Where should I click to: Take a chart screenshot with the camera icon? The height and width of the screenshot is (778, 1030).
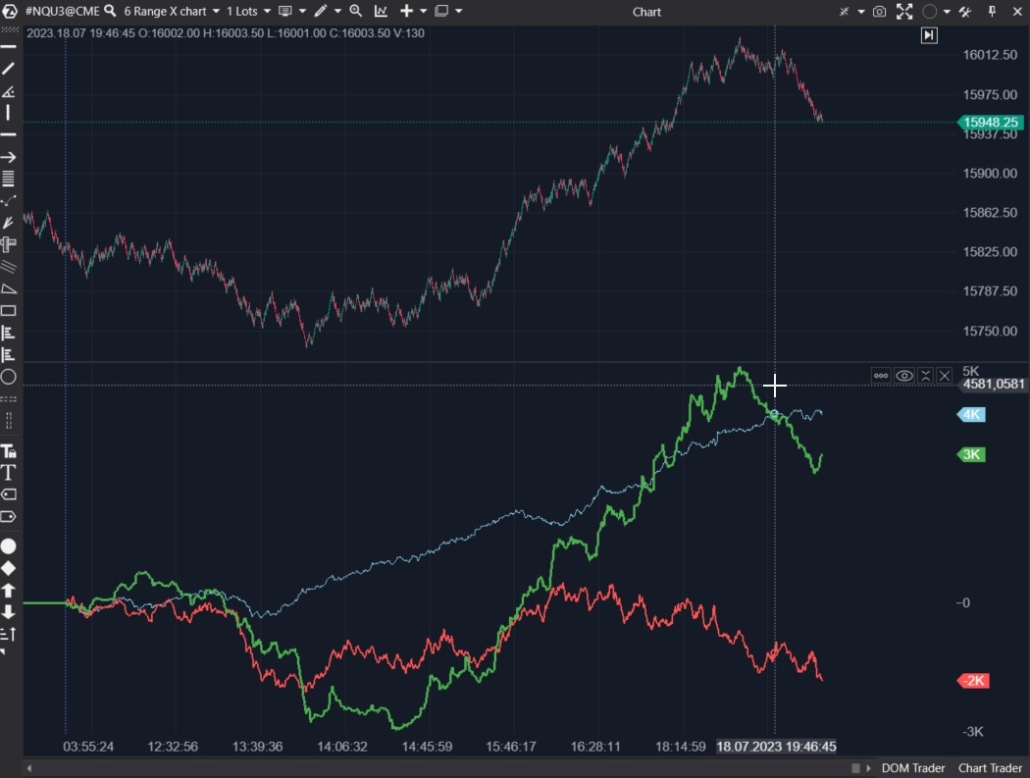point(880,11)
